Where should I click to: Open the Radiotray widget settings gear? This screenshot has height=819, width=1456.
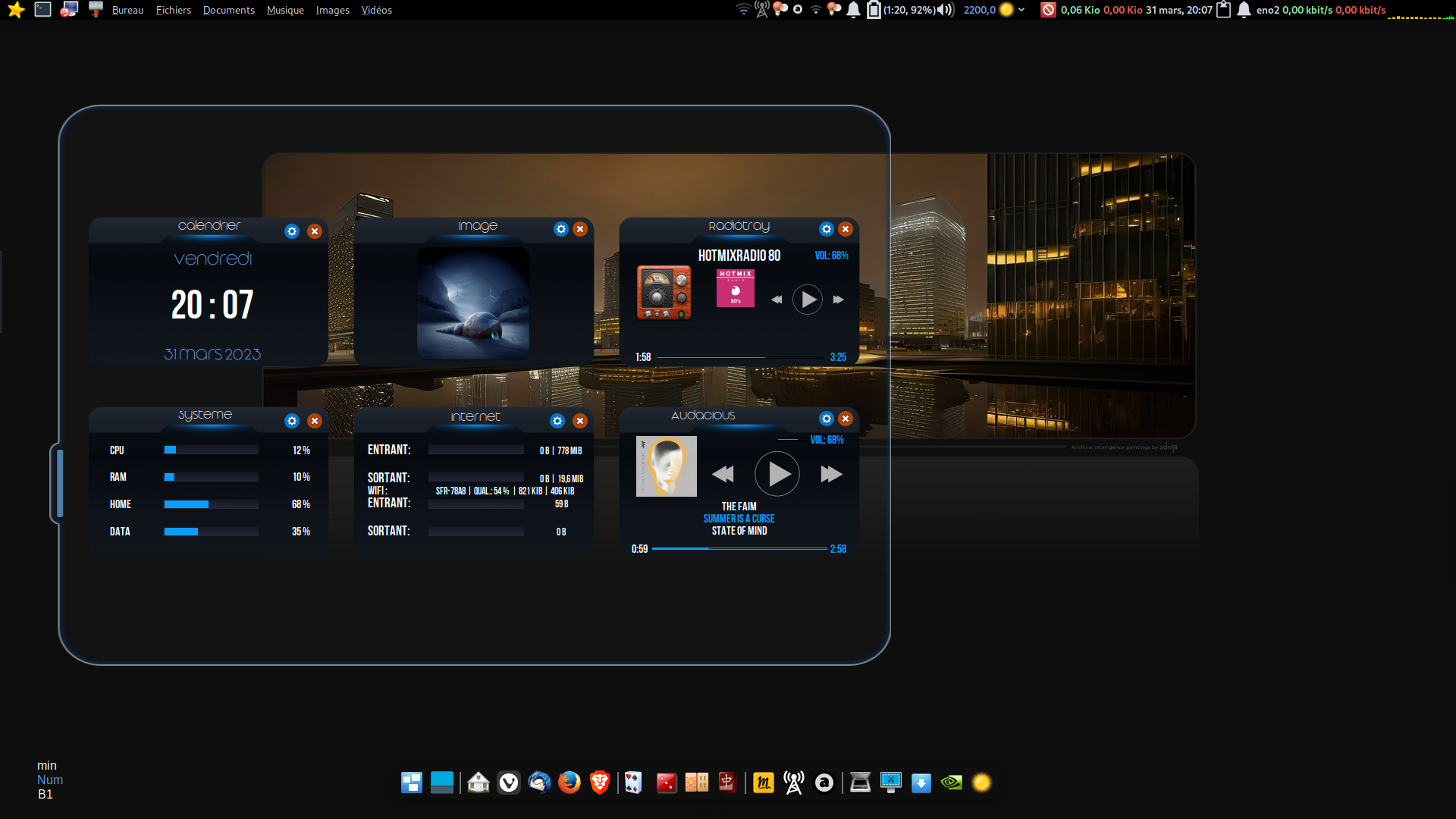click(x=827, y=229)
